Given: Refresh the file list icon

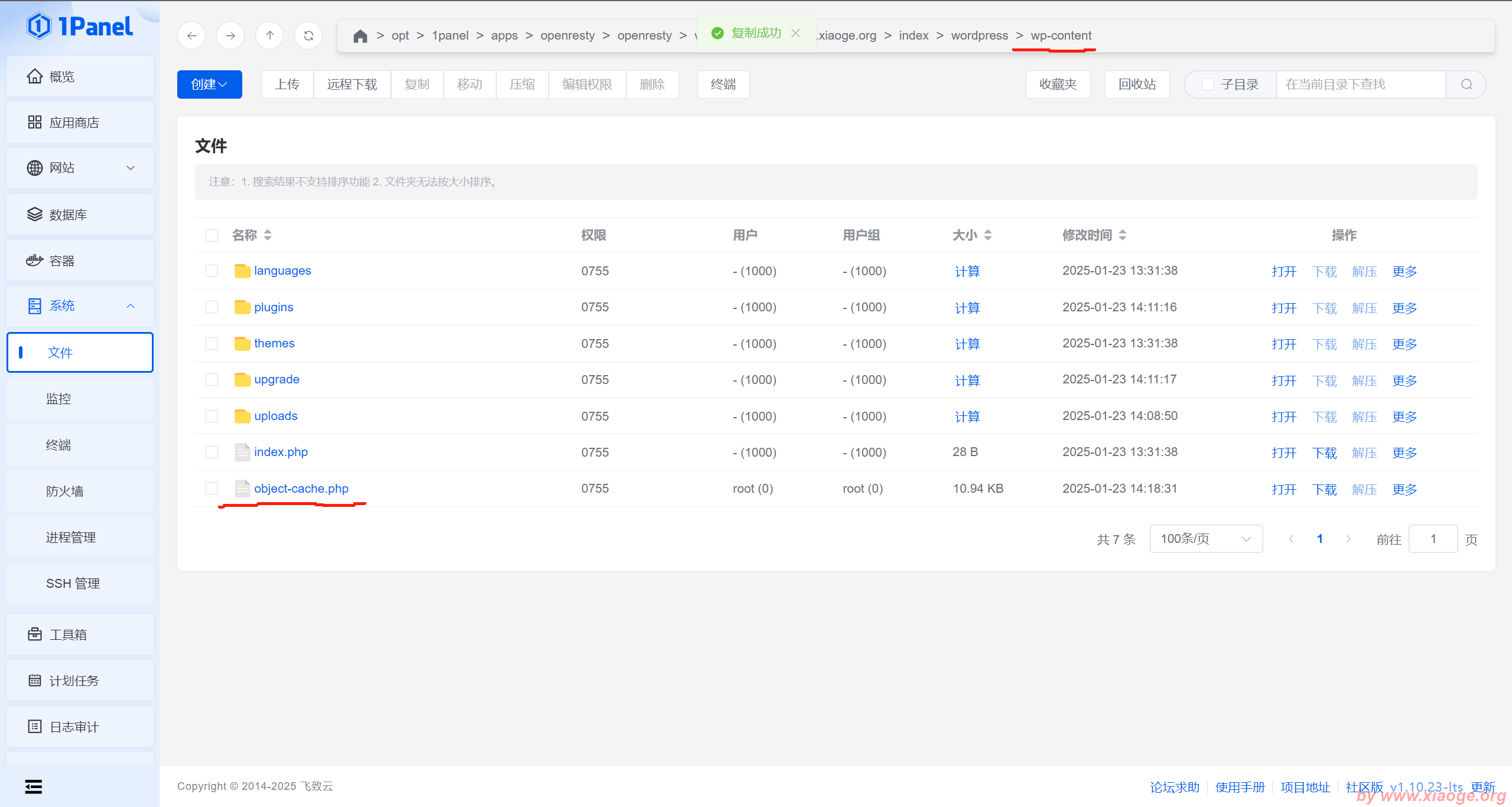Looking at the screenshot, I should click(x=308, y=35).
